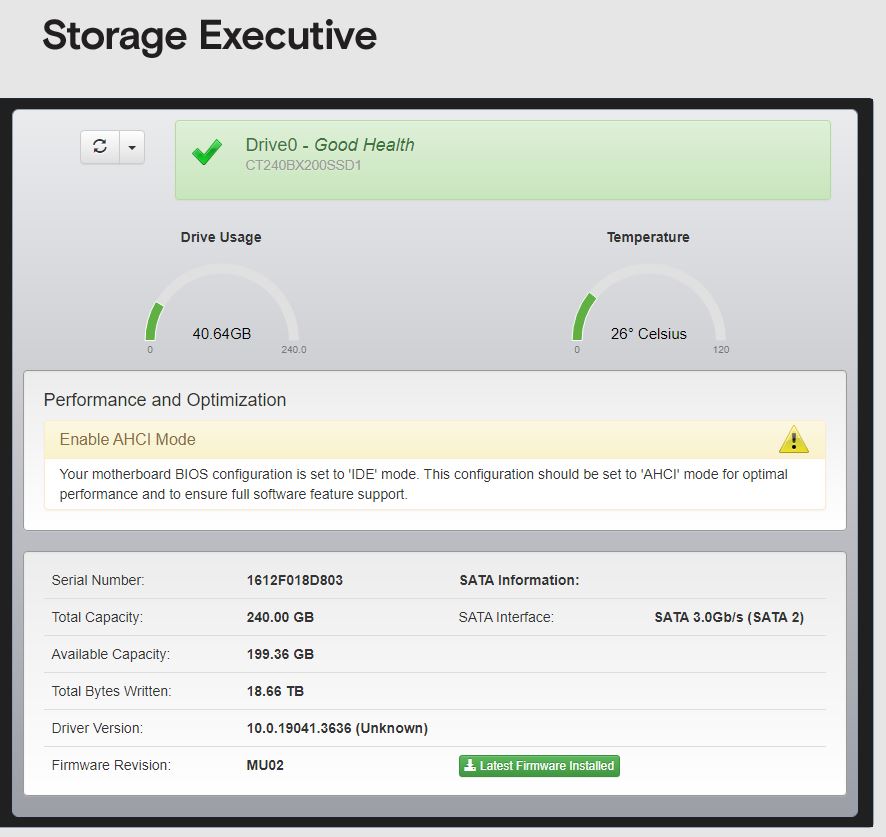Select the SATA 3.0Gb/s interface value
Viewport: 886px width, 837px height.
pyautogui.click(x=729, y=617)
